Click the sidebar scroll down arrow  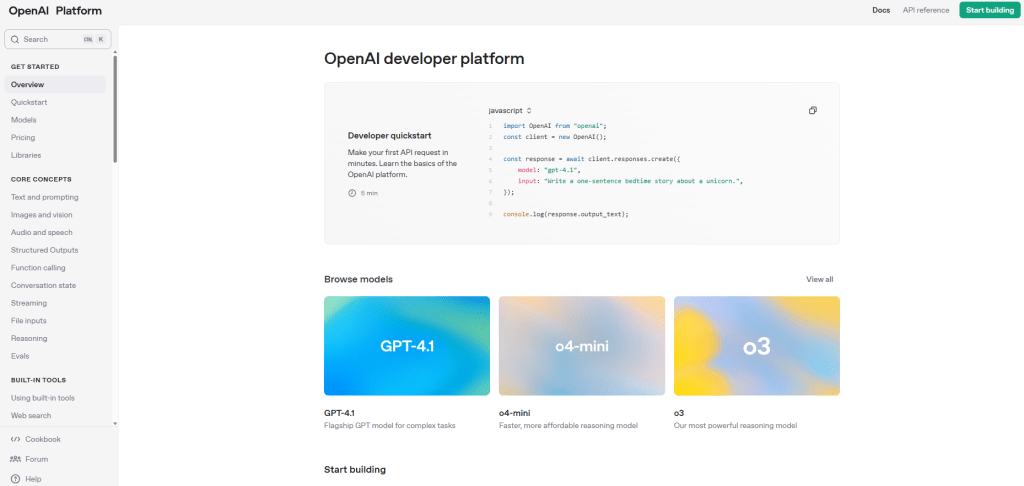coord(116,423)
